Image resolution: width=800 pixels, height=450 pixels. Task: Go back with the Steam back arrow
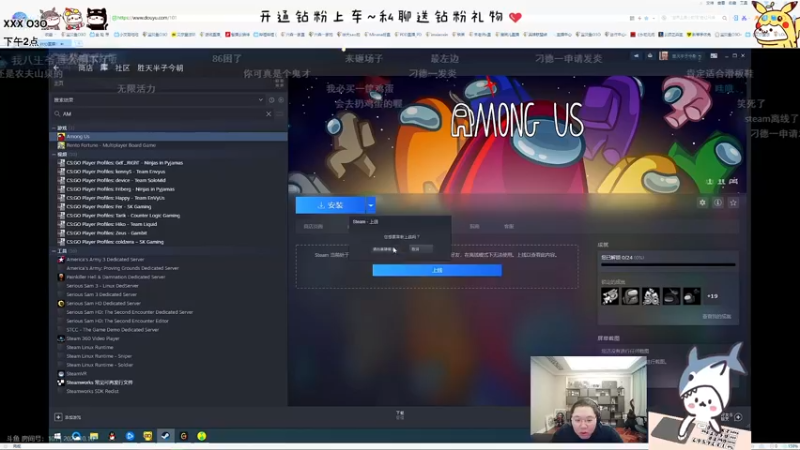pyautogui.click(x=56, y=68)
